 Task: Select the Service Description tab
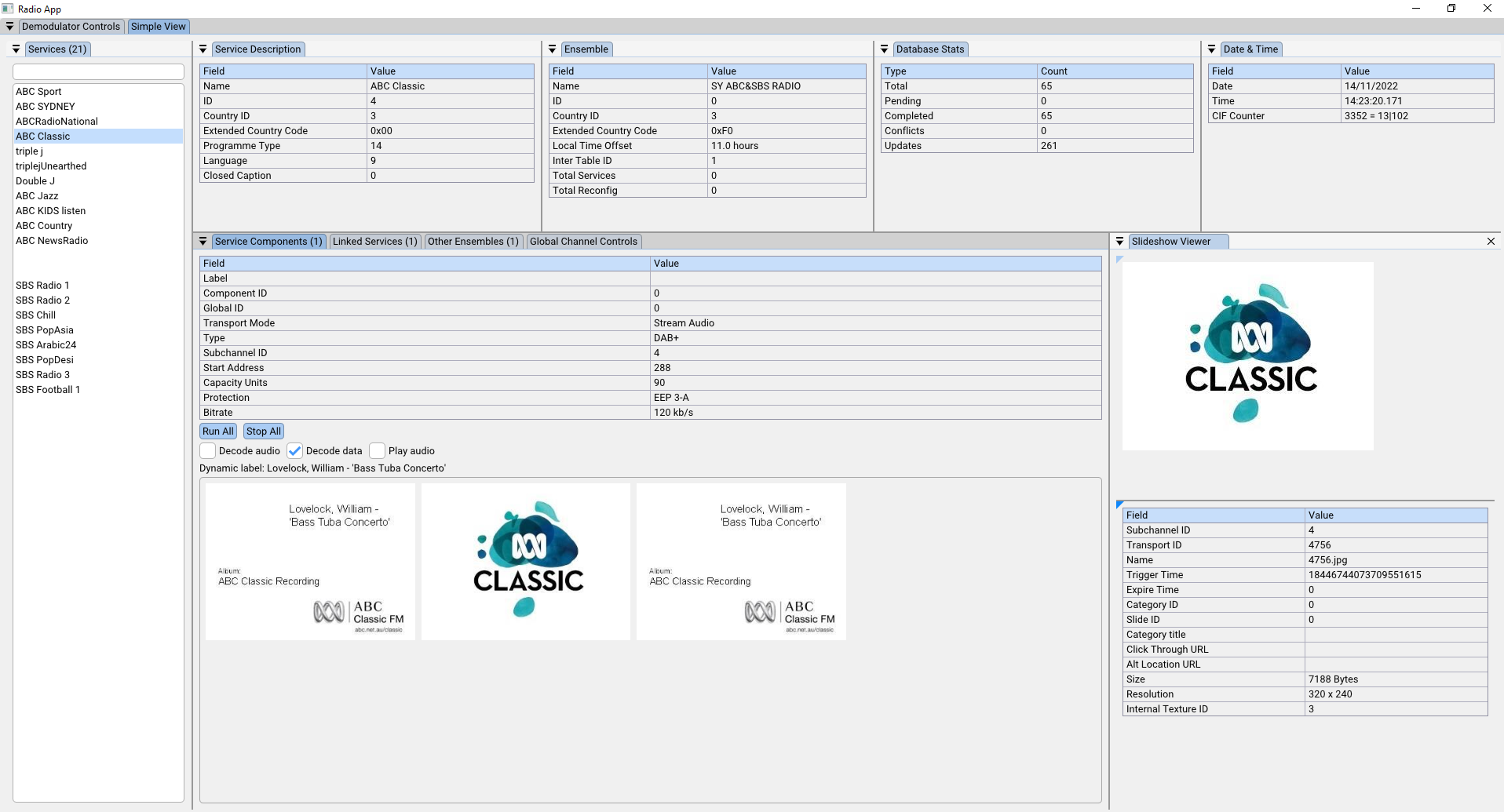click(258, 49)
